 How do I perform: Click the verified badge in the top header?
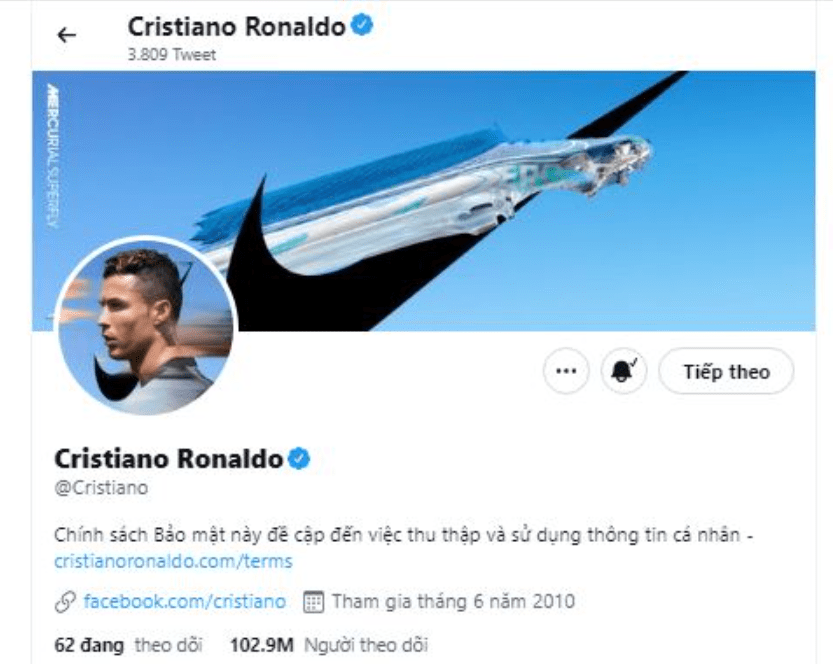pyautogui.click(x=362, y=26)
